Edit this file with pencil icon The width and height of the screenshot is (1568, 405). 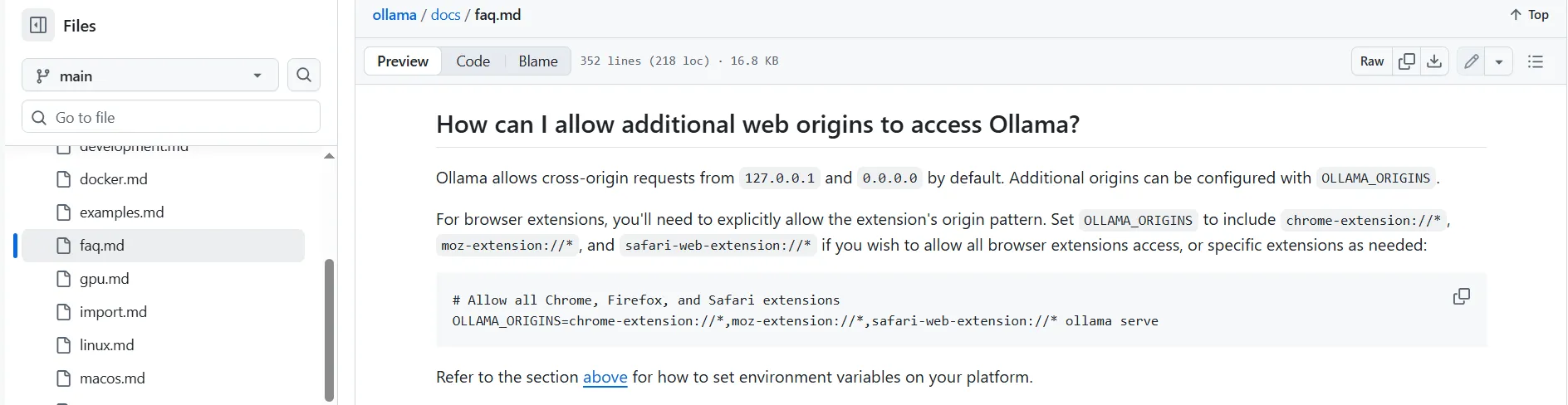coord(1471,61)
